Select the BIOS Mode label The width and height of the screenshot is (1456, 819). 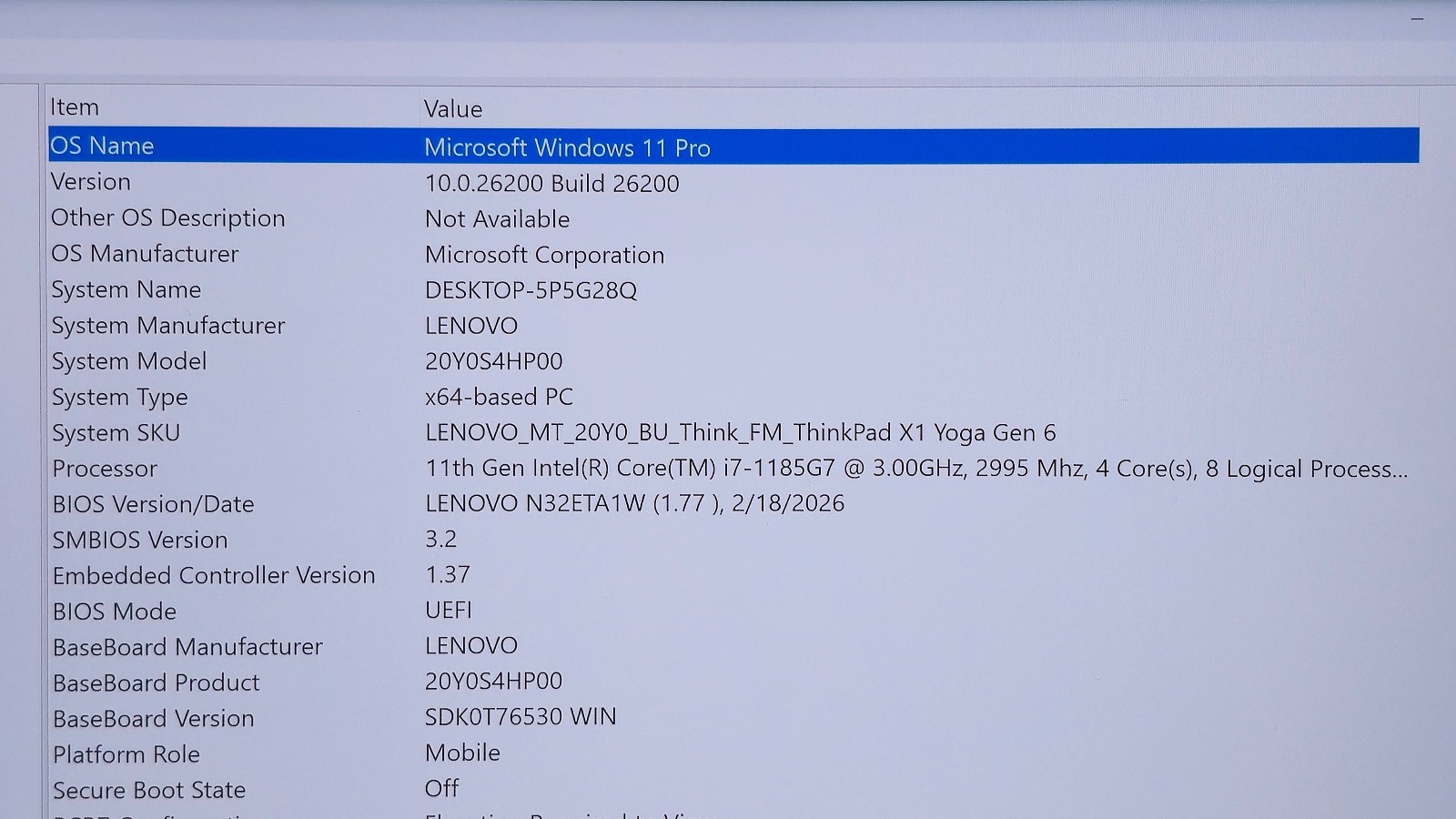115,612
